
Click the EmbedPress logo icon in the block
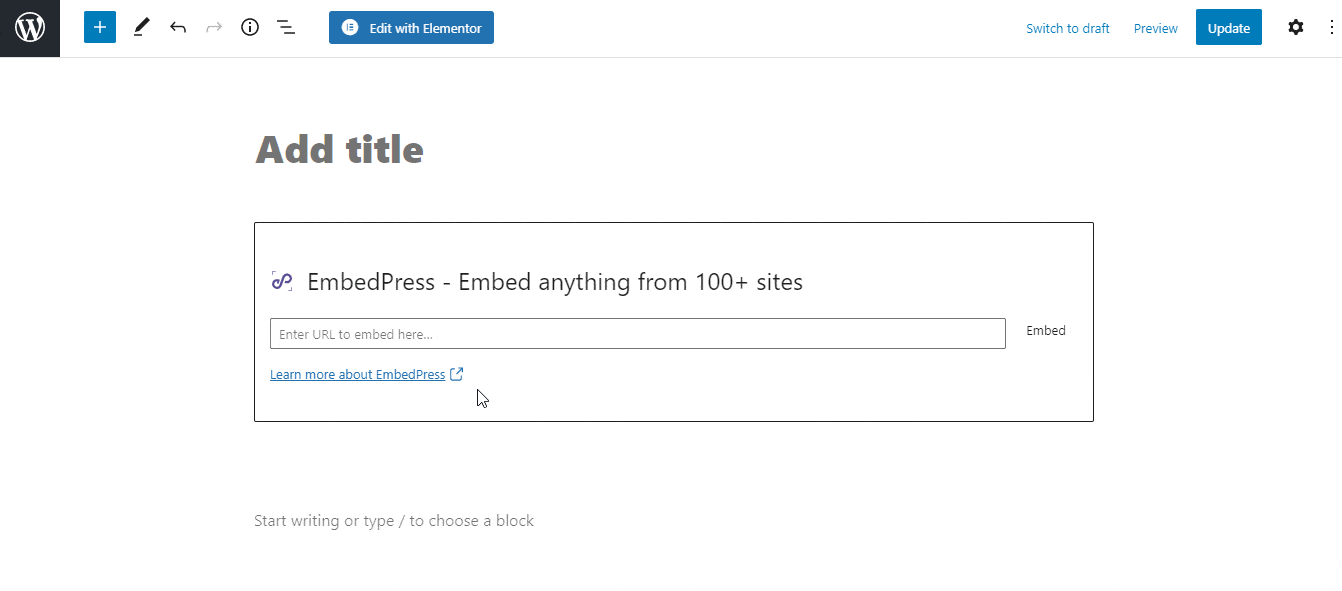pos(283,281)
